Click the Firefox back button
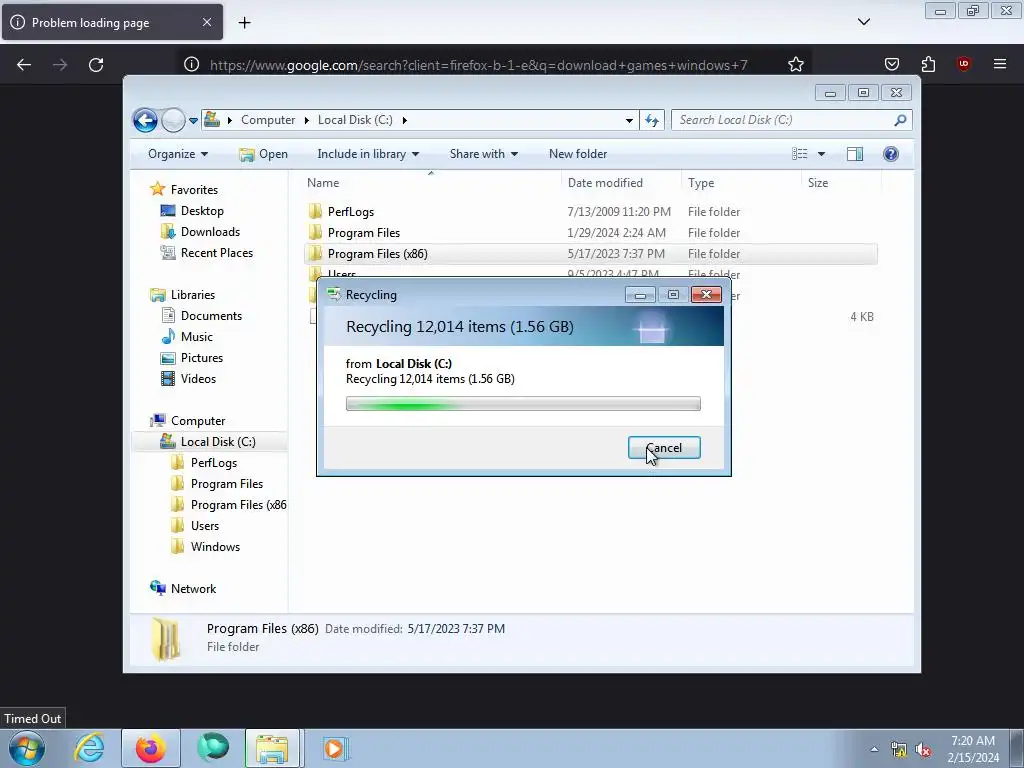The height and width of the screenshot is (768, 1024). pos(24,64)
